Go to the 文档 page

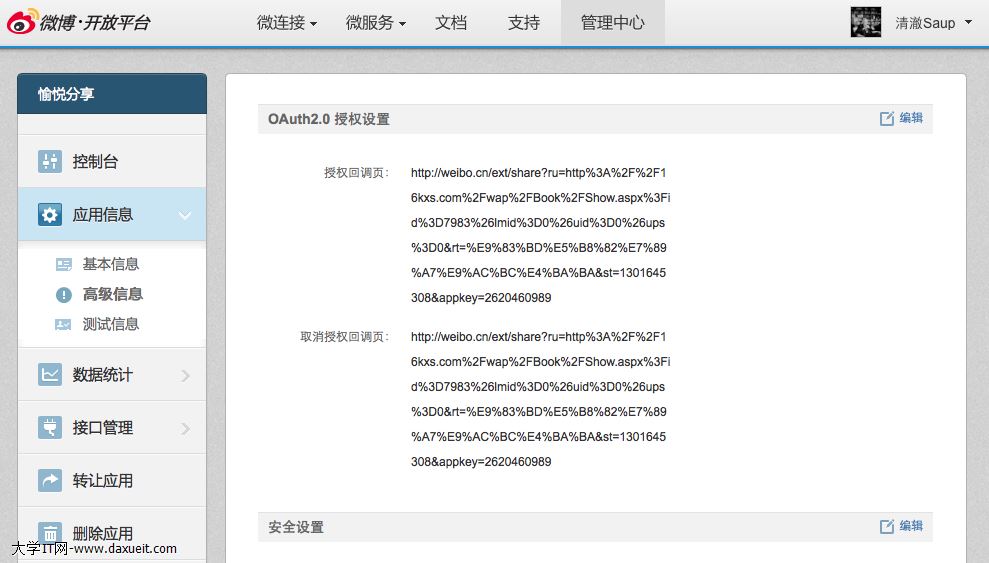tap(451, 23)
